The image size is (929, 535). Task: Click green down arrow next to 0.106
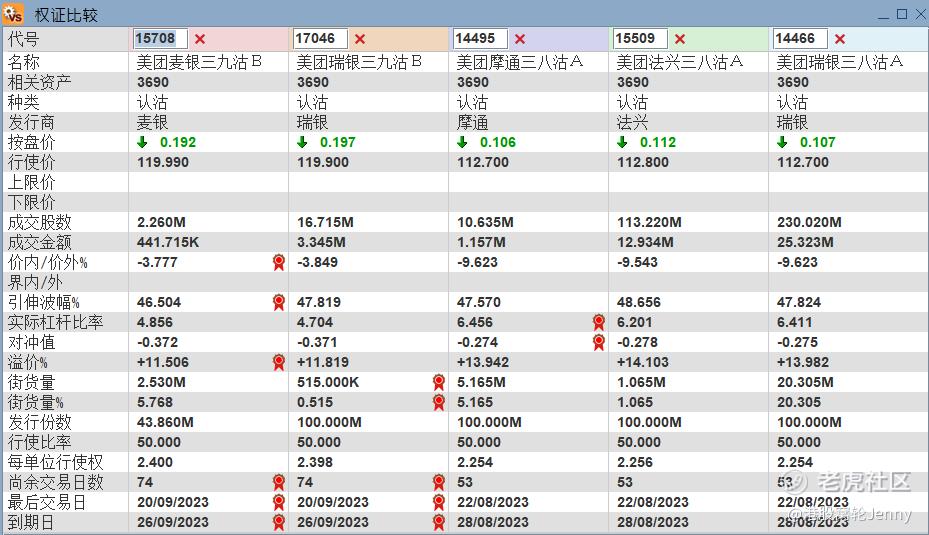(462, 142)
